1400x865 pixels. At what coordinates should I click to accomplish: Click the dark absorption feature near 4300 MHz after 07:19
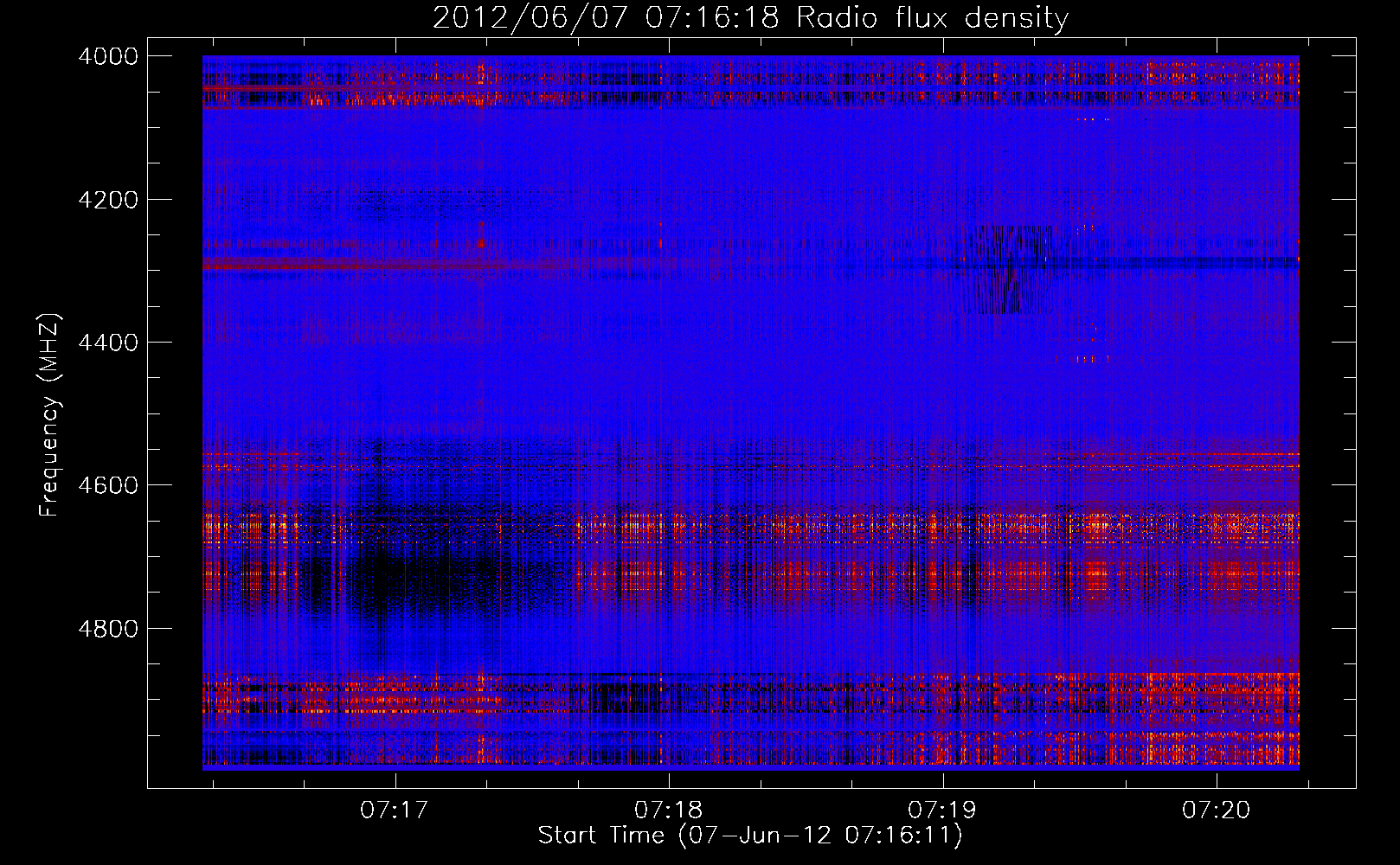[x=1008, y=269]
